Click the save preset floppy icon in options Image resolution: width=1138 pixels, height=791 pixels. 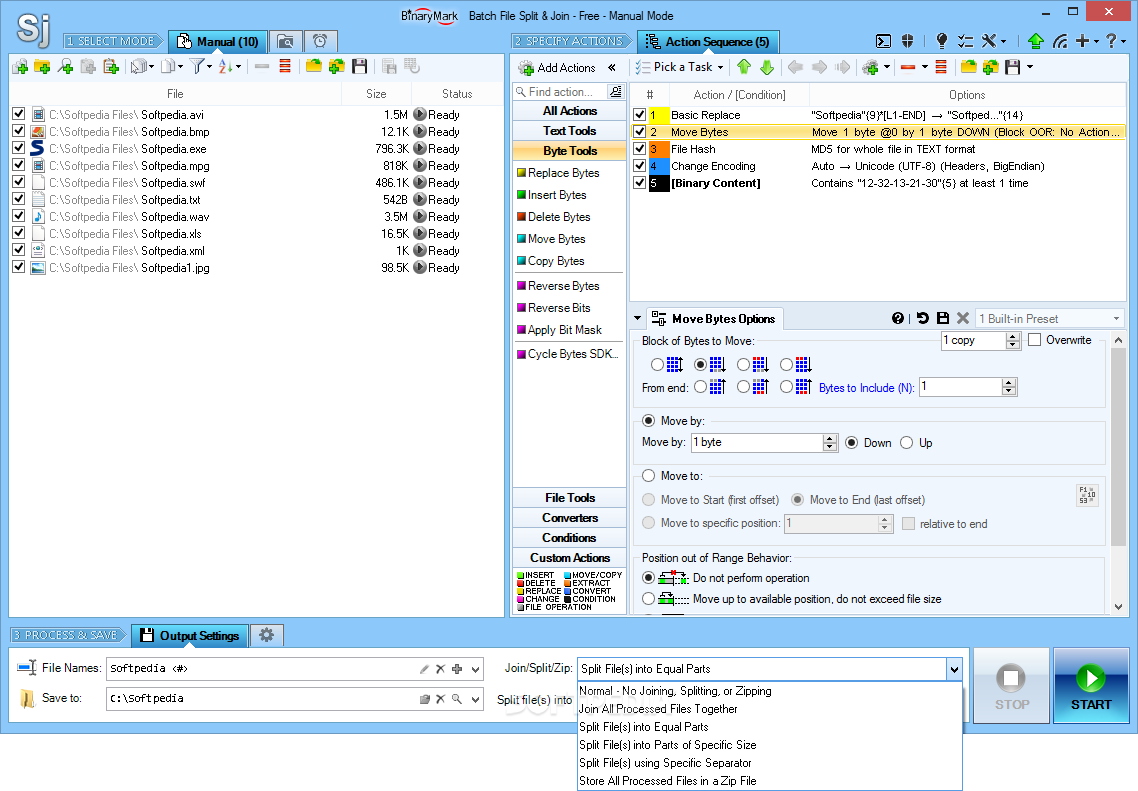tap(943, 318)
